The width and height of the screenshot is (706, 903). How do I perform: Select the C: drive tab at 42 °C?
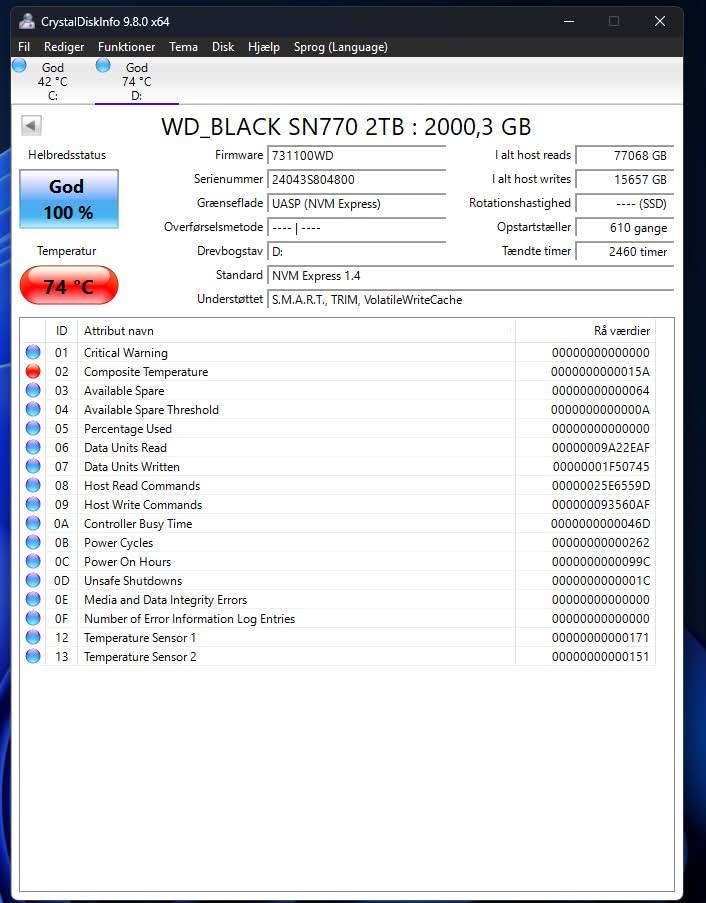point(52,81)
